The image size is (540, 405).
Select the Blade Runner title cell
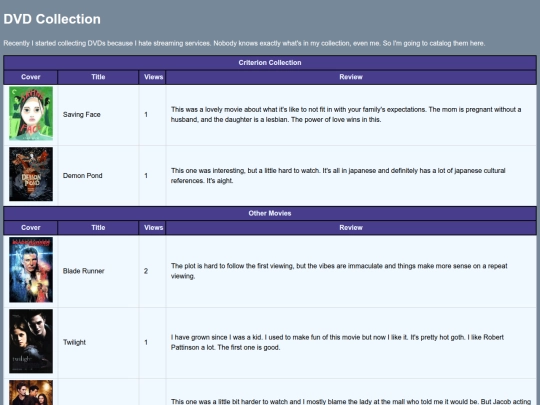[x=98, y=271]
